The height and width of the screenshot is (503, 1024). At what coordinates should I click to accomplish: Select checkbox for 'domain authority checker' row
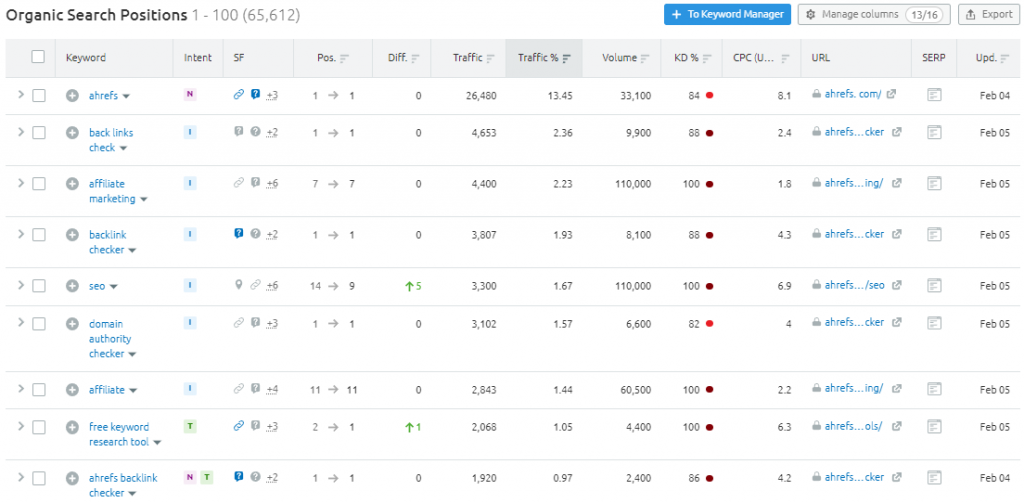(39, 323)
